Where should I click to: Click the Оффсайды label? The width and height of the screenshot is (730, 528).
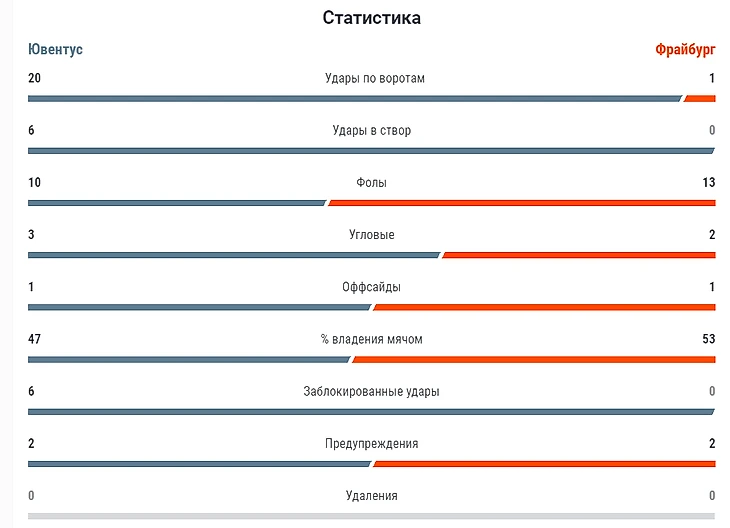pos(372,287)
